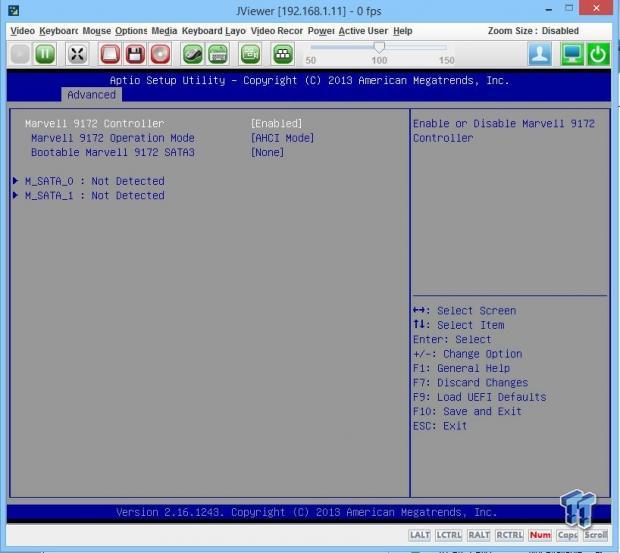Toggle the Num lock indicator
This screenshot has width=620, height=553.
pos(540,535)
